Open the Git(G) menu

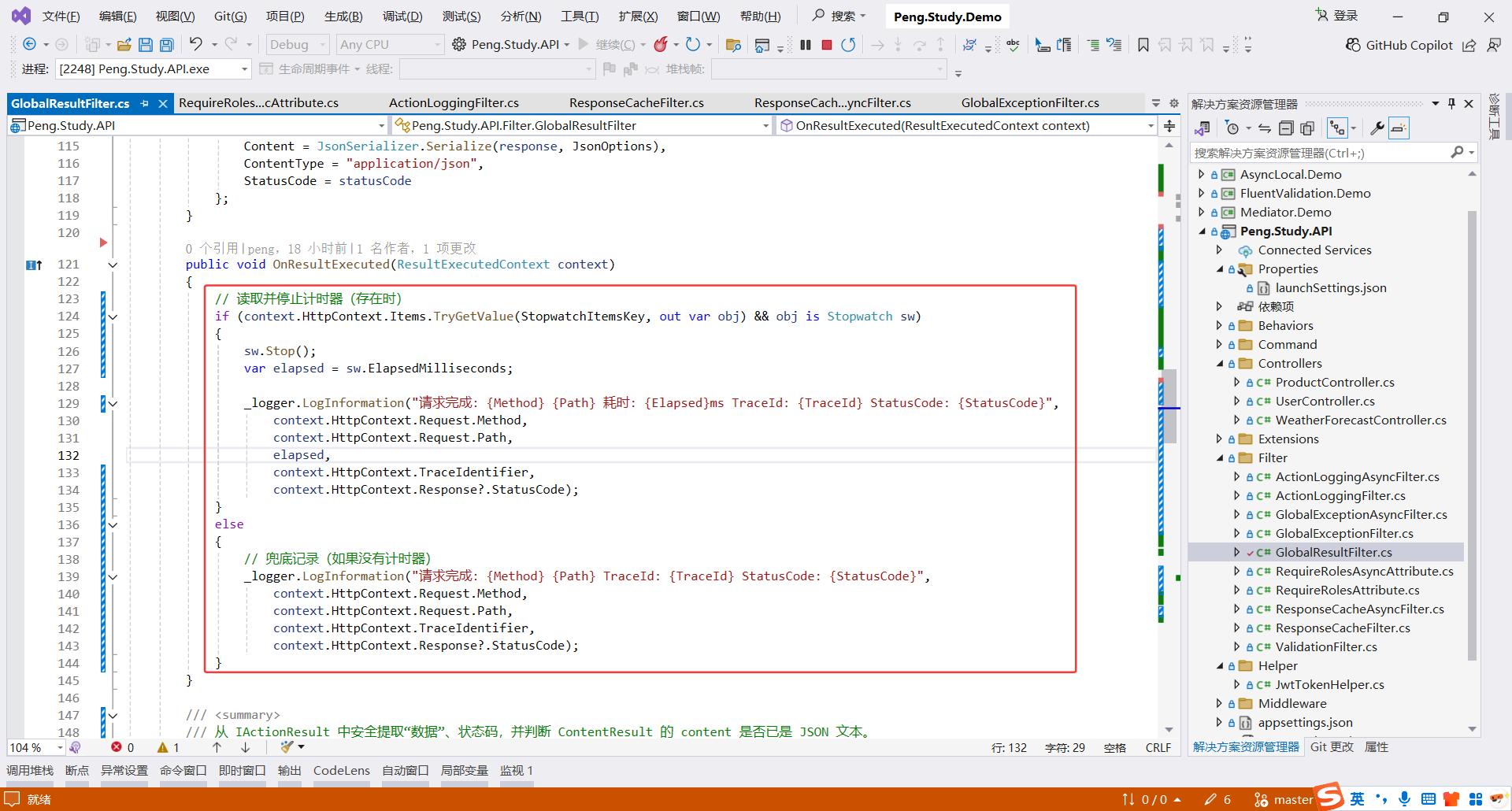tap(231, 17)
